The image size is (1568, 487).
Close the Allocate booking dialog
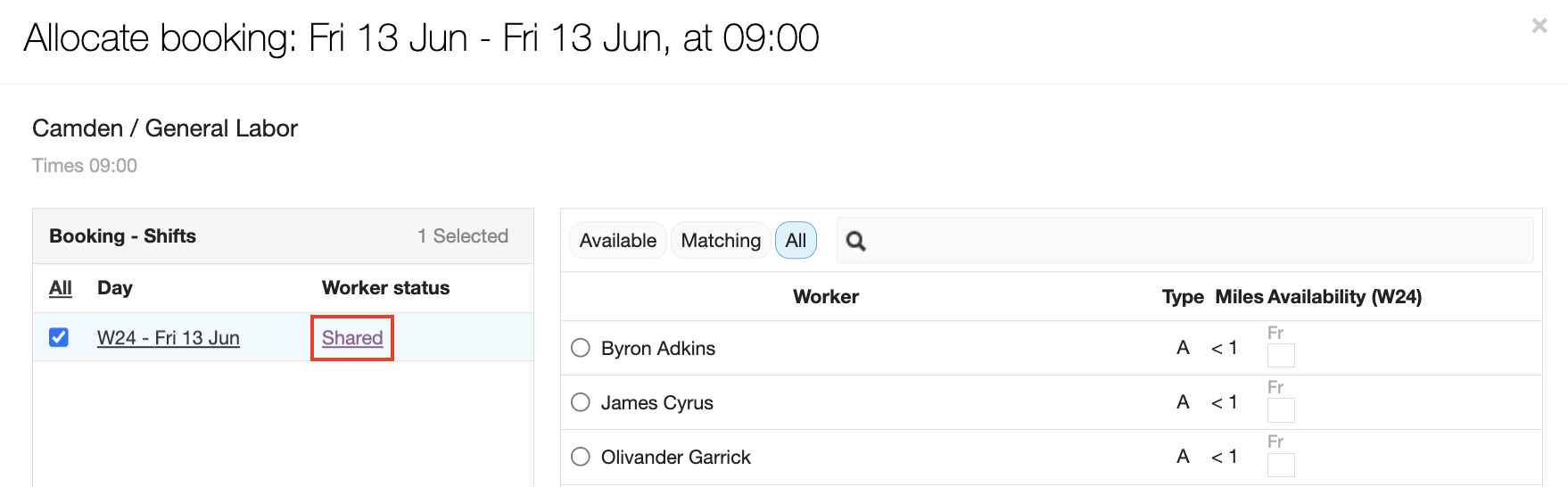[1539, 27]
